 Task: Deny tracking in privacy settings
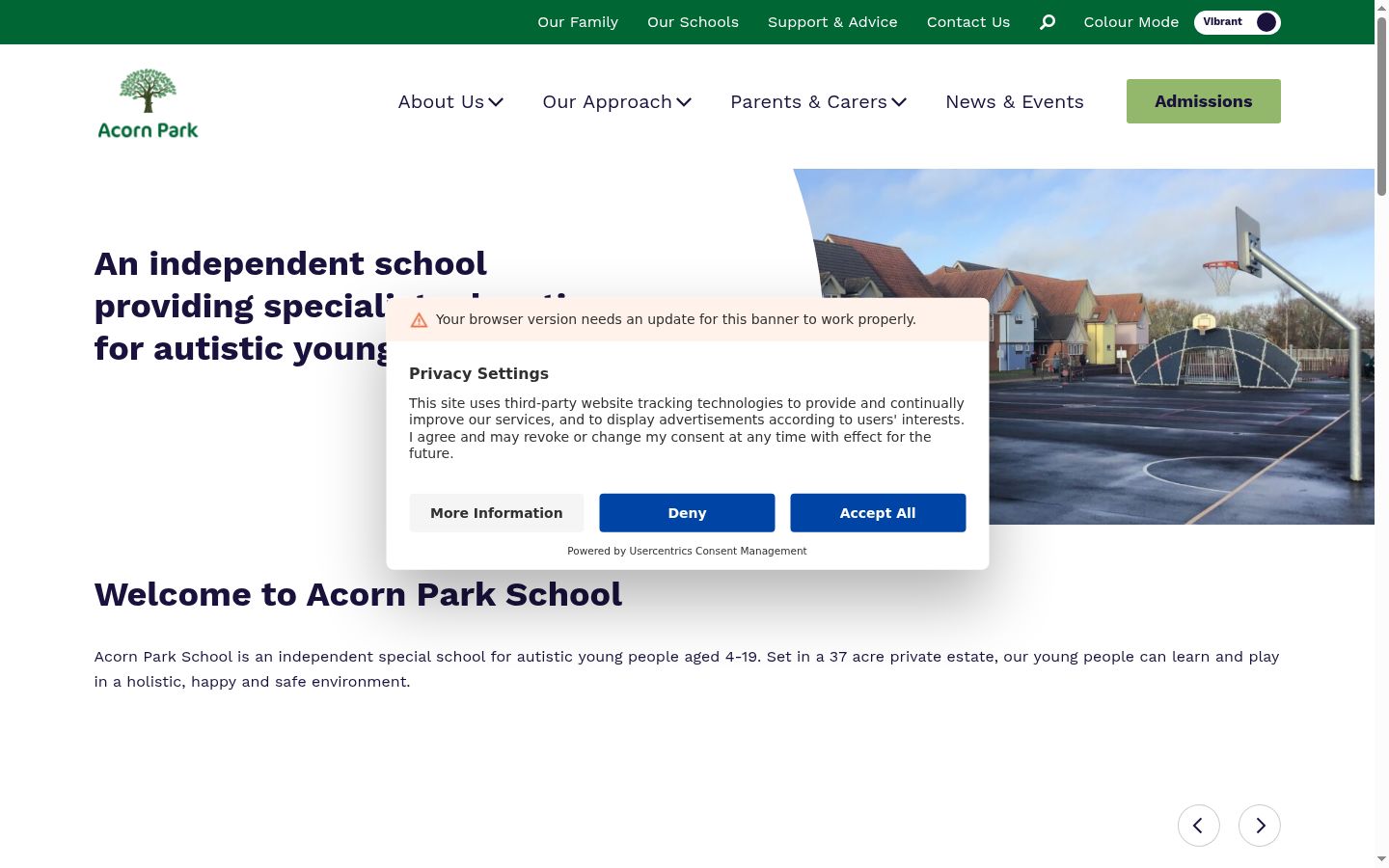pyautogui.click(x=687, y=513)
